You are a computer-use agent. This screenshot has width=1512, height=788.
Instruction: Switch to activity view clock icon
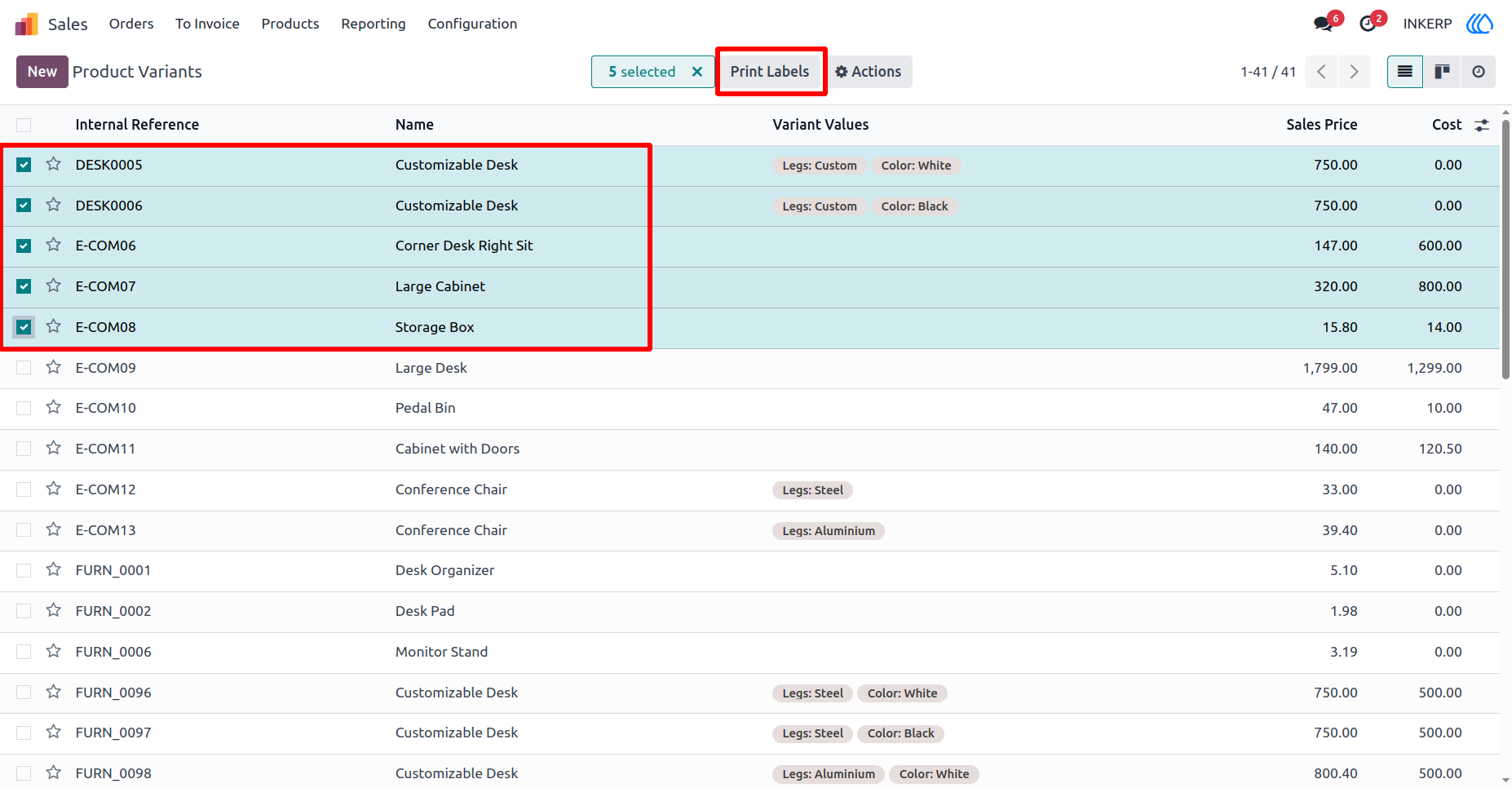point(1478,72)
